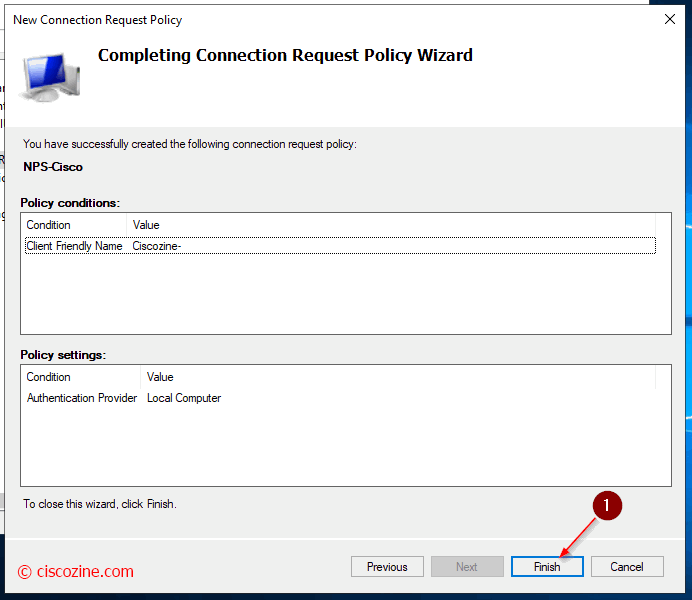The image size is (692, 600).
Task: Select the Ciscozine- value cell
Action: 157,246
